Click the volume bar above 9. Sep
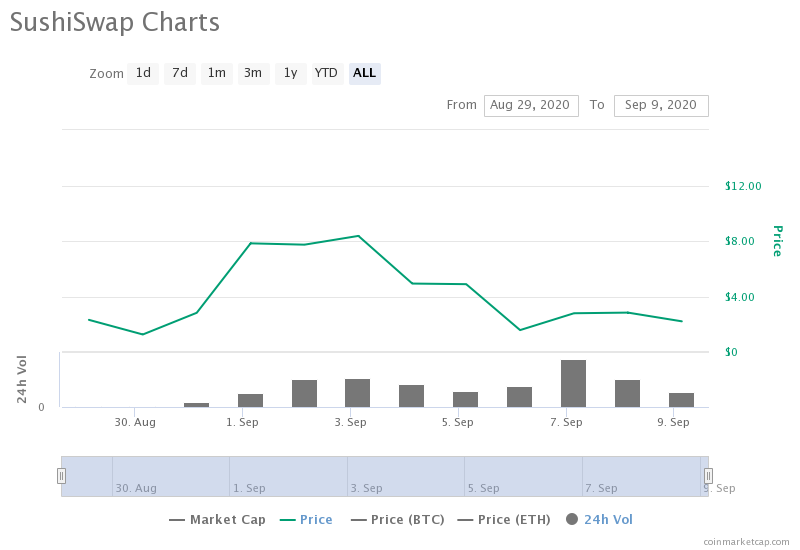Image resolution: width=800 pixels, height=550 pixels. 681,400
